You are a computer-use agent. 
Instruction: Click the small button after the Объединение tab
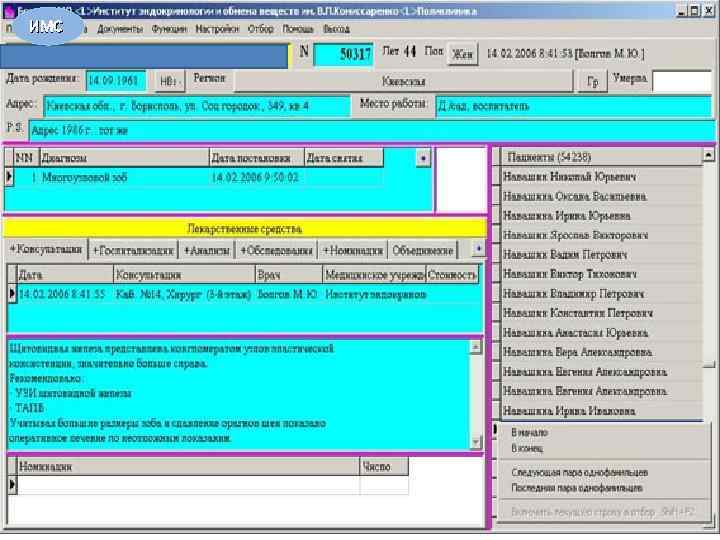point(478,249)
